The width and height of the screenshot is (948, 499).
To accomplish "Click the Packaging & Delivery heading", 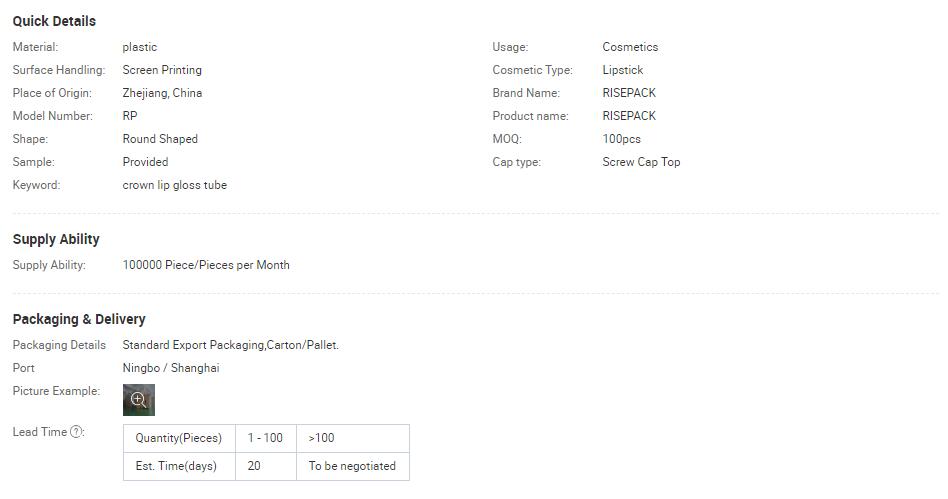I will click(79, 319).
